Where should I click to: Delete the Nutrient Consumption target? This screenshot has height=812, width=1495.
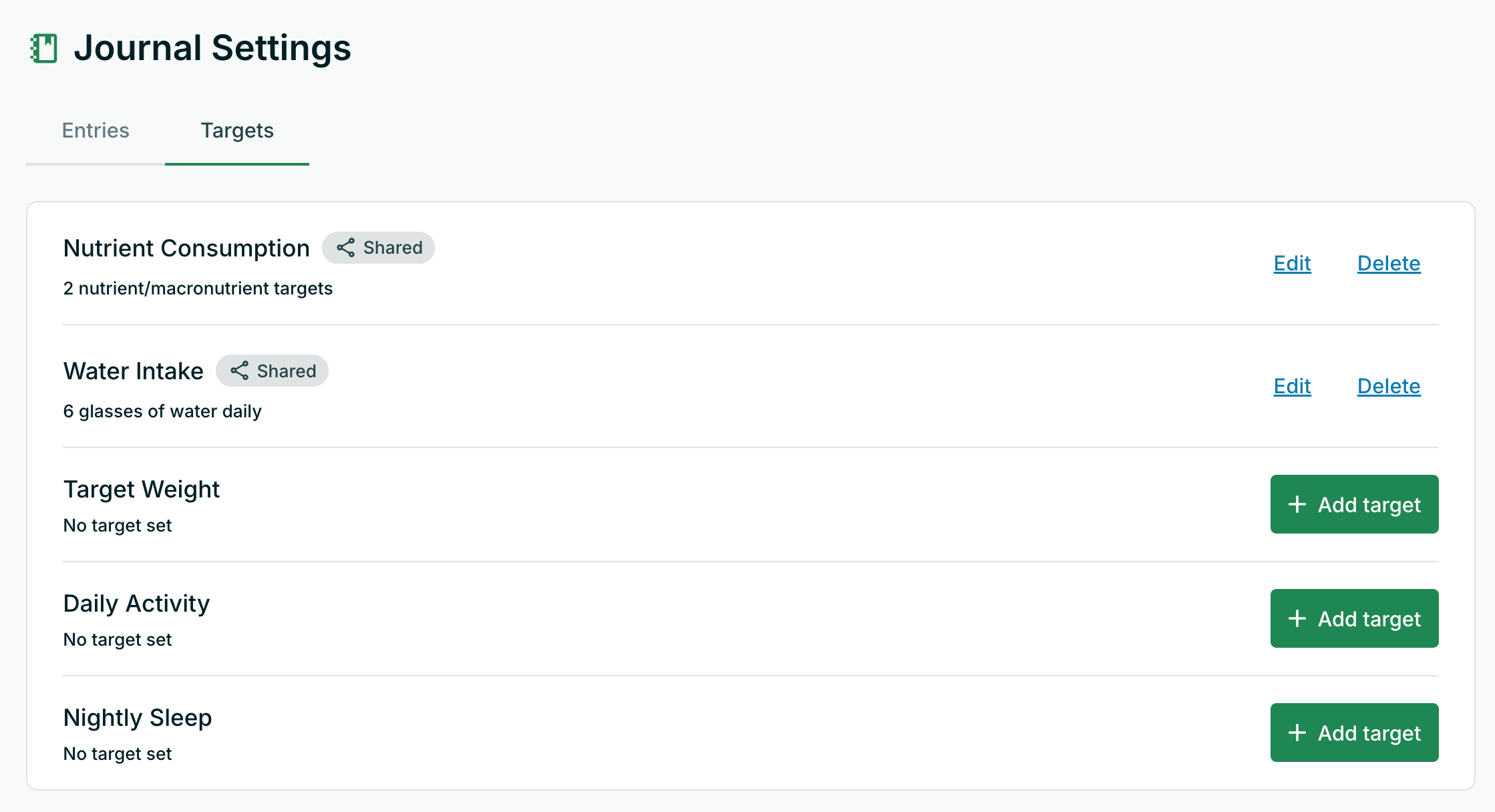coord(1388,263)
